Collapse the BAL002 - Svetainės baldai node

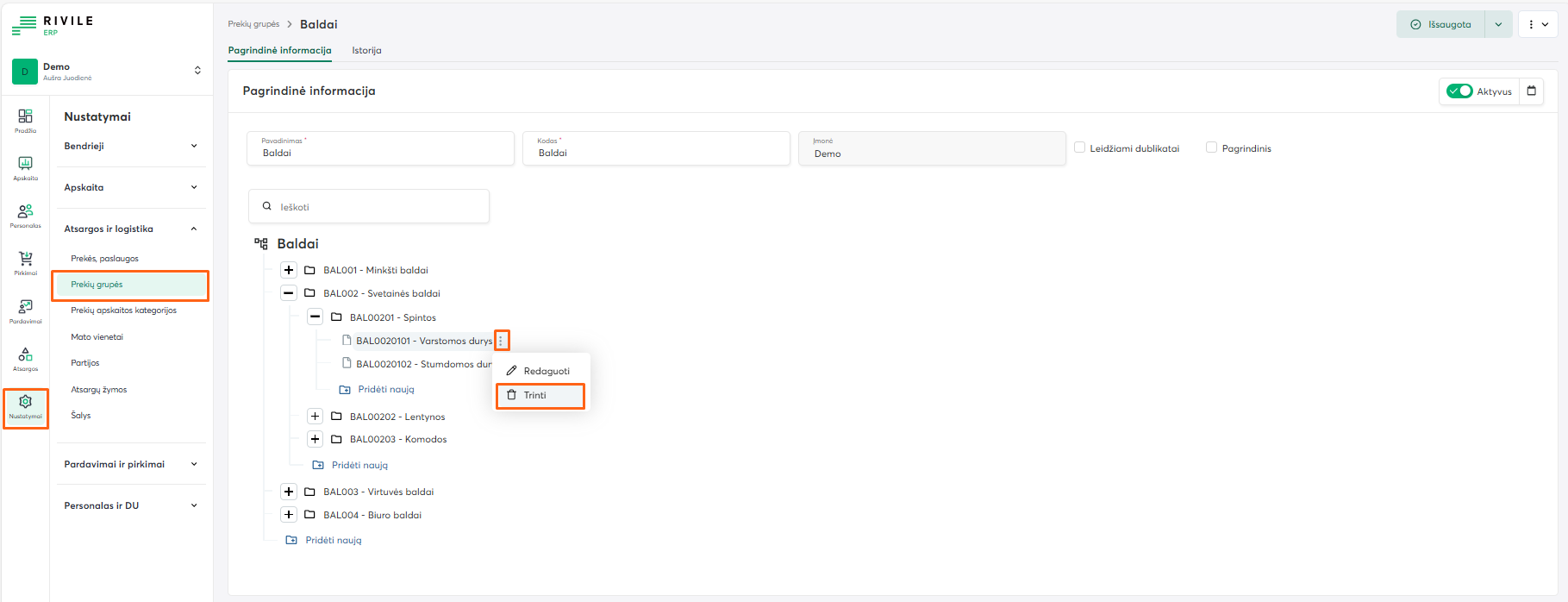pos(289,293)
